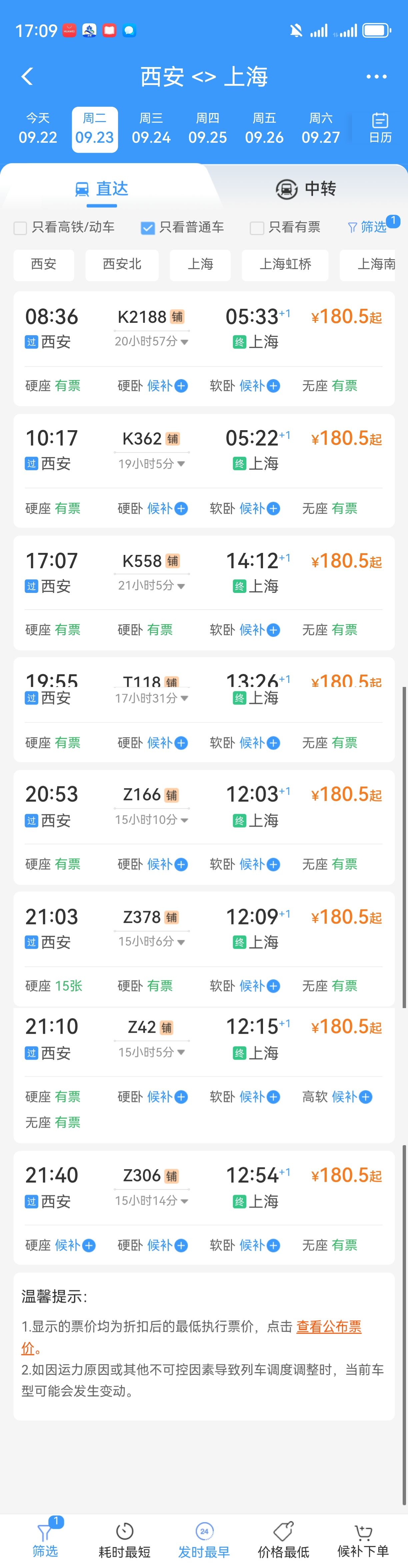
Task: Filter by 上海虹桥 station chip
Action: pos(285,263)
